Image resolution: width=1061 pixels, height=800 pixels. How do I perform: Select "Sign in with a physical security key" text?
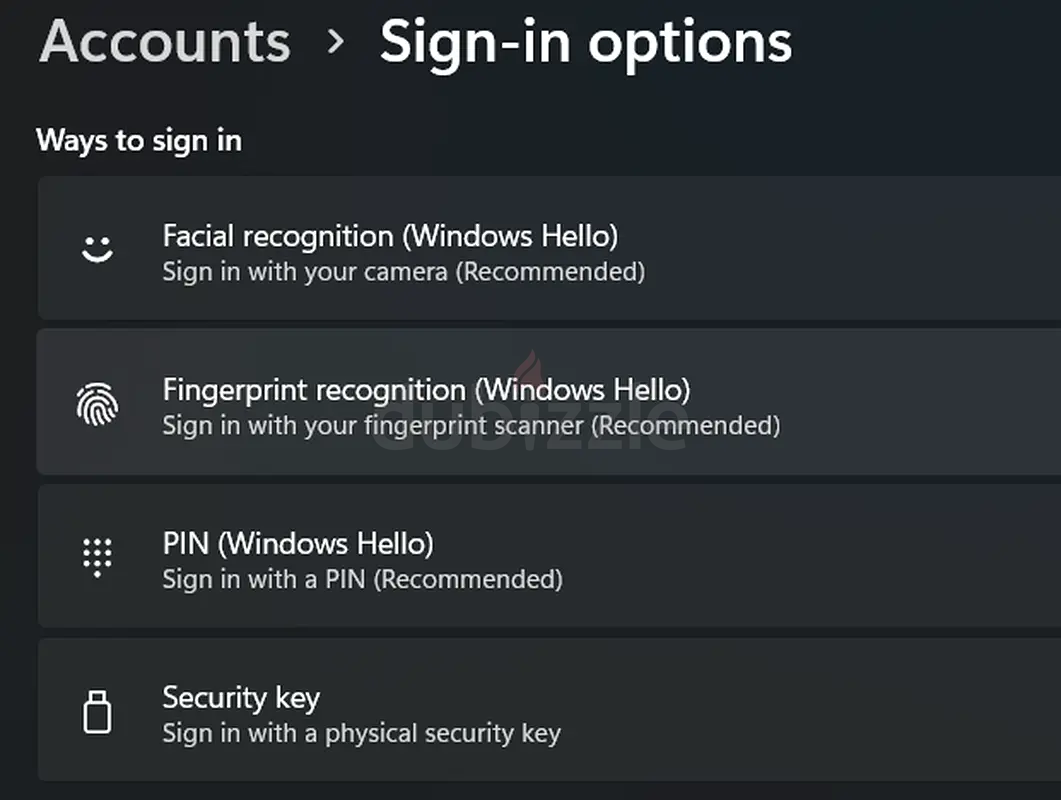pyautogui.click(x=362, y=734)
